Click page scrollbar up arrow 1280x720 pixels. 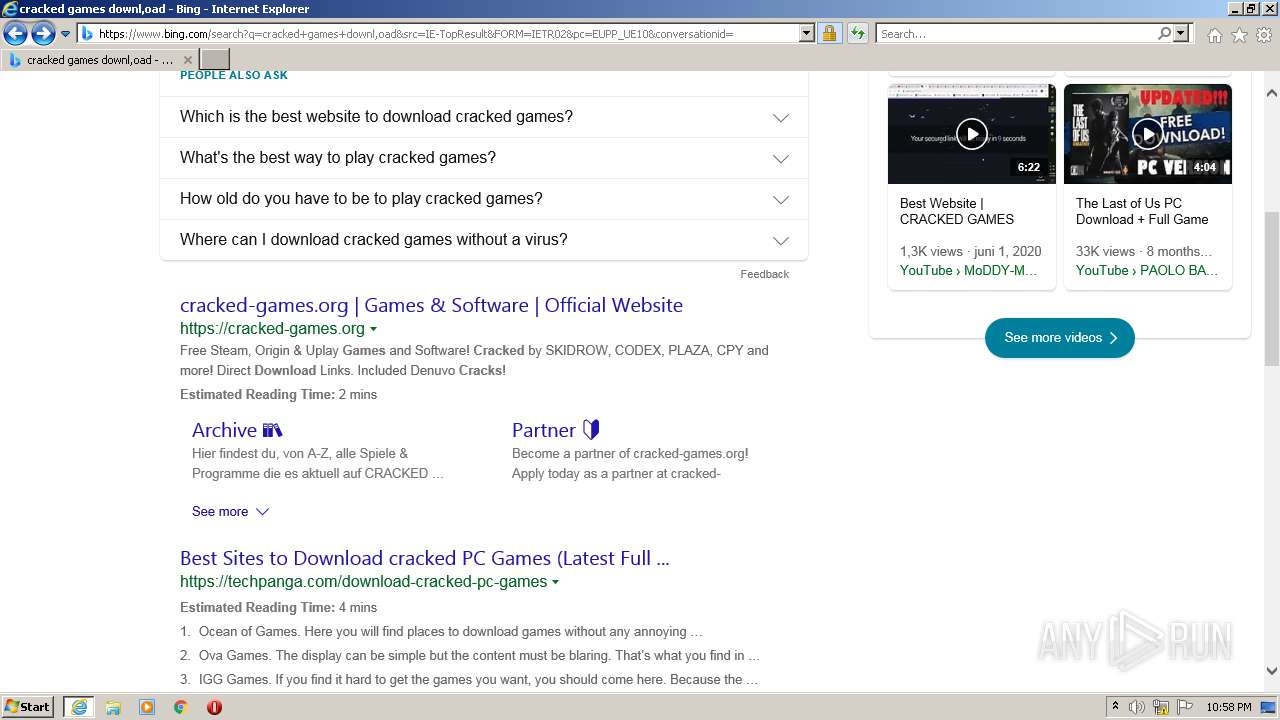tap(1272, 93)
